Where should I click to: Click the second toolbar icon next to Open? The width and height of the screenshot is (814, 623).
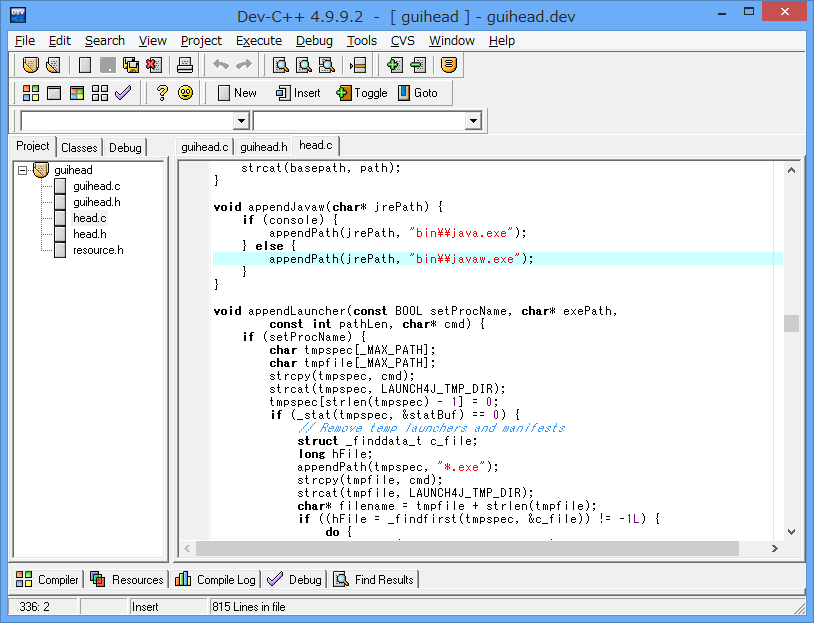coord(53,65)
